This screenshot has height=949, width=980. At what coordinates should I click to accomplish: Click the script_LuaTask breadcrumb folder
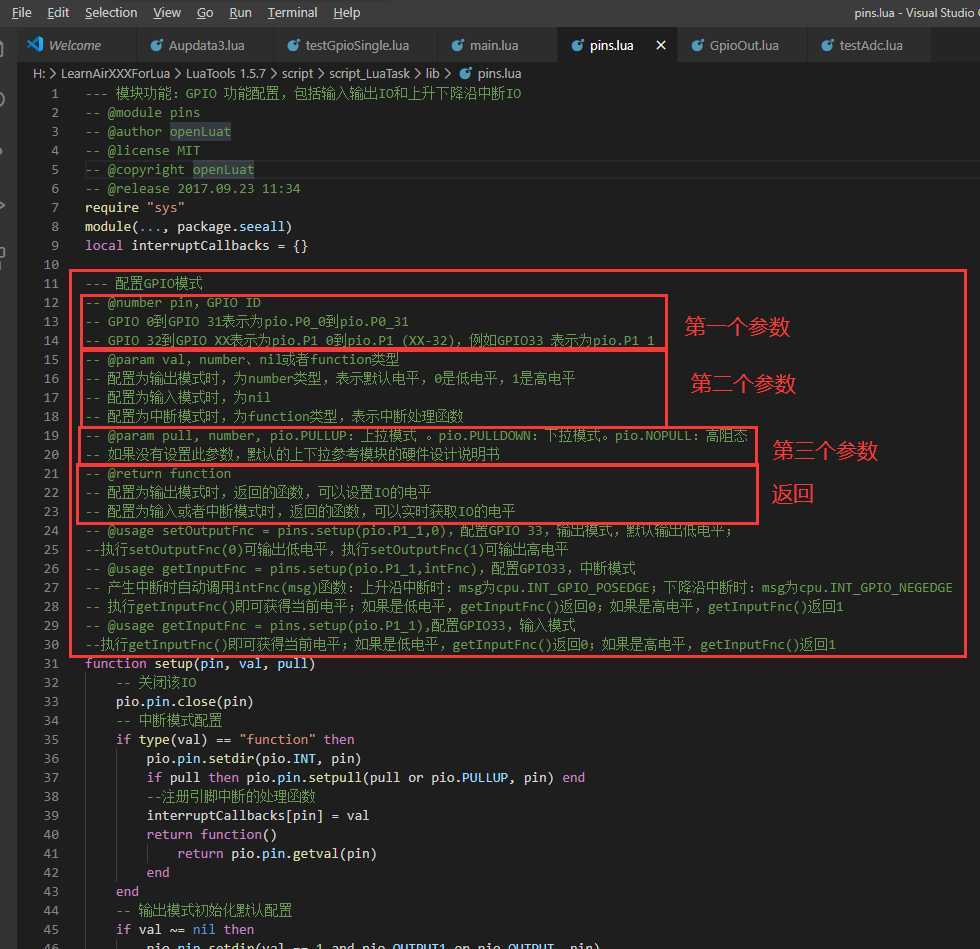click(x=369, y=74)
